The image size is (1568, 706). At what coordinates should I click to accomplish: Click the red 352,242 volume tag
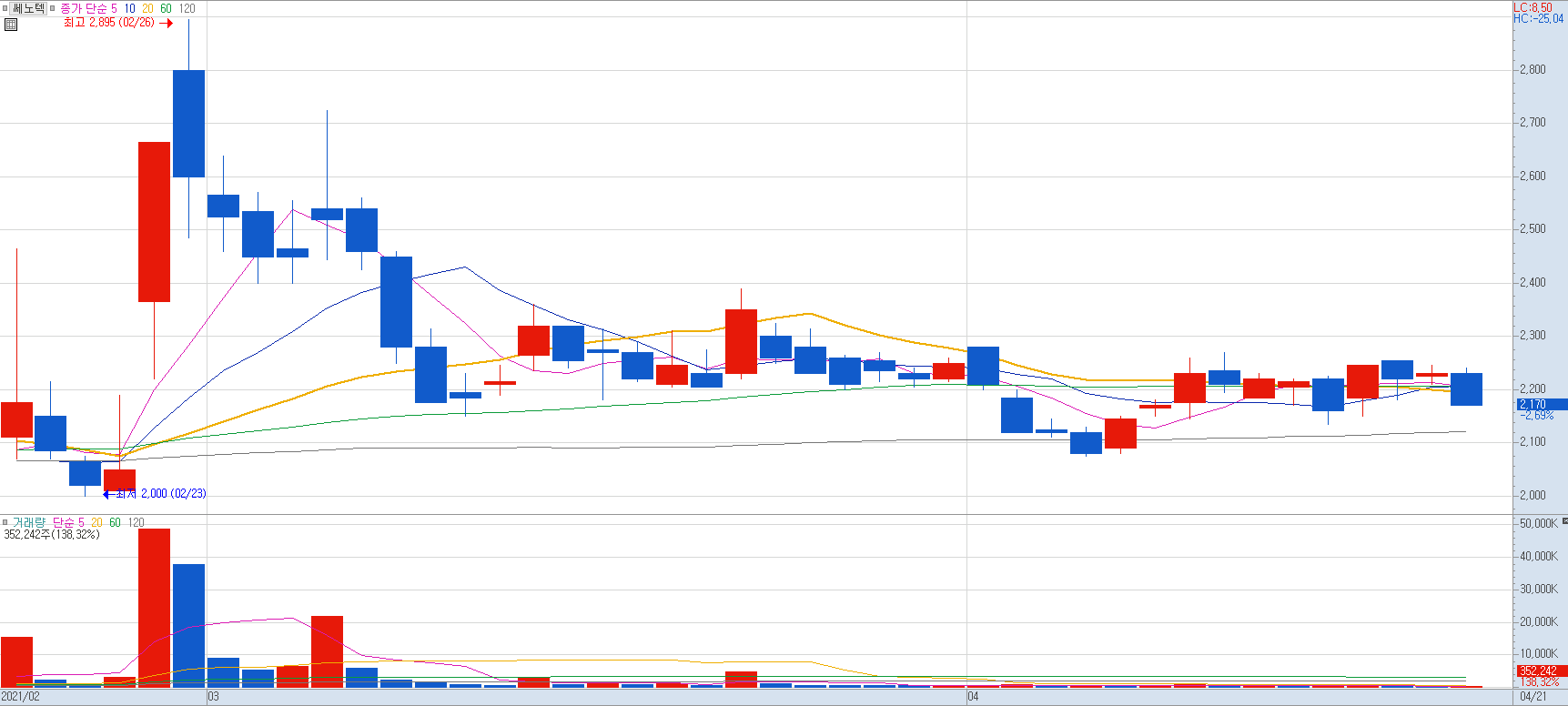point(1542,671)
